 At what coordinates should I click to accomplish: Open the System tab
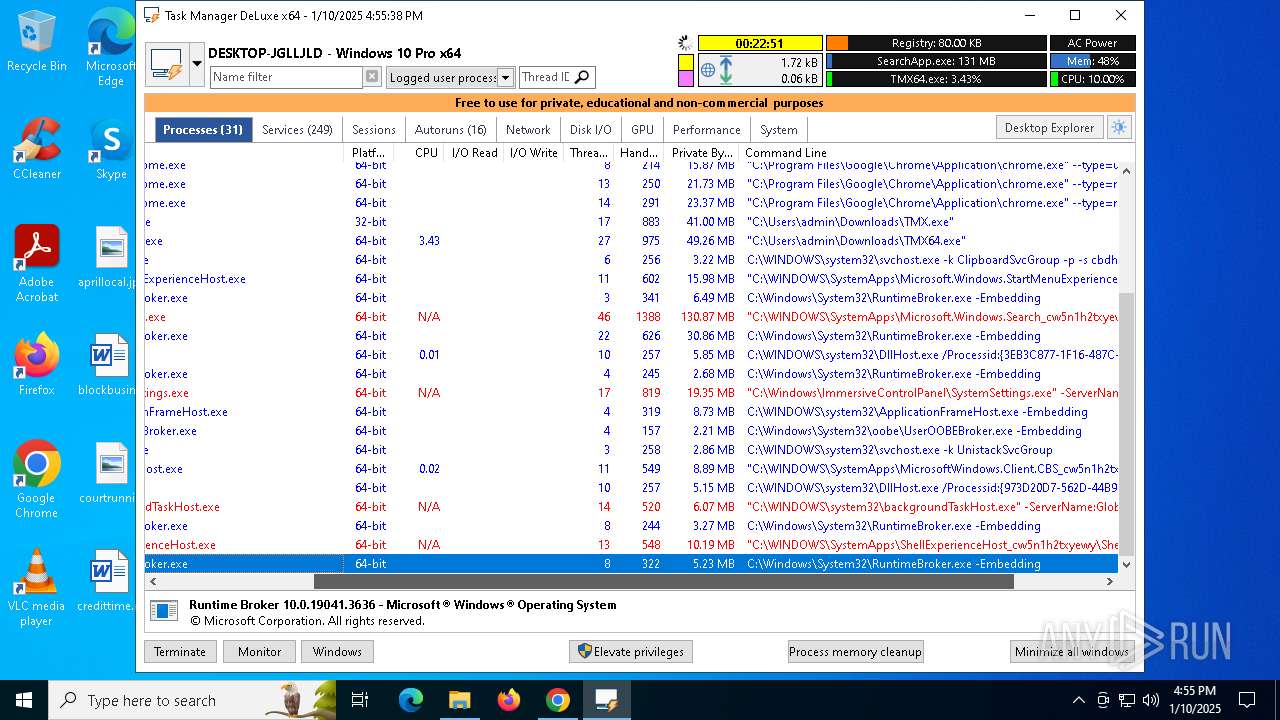tap(778, 129)
